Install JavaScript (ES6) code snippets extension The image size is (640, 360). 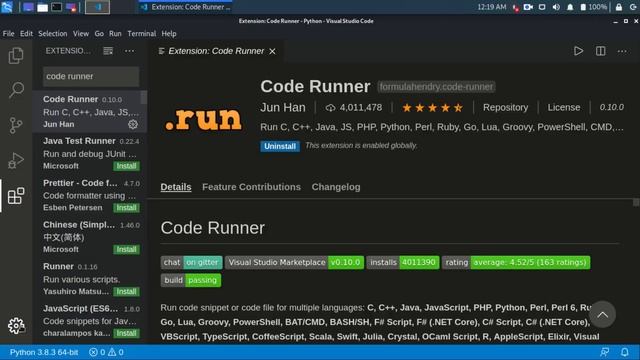pyautogui.click(x=127, y=333)
